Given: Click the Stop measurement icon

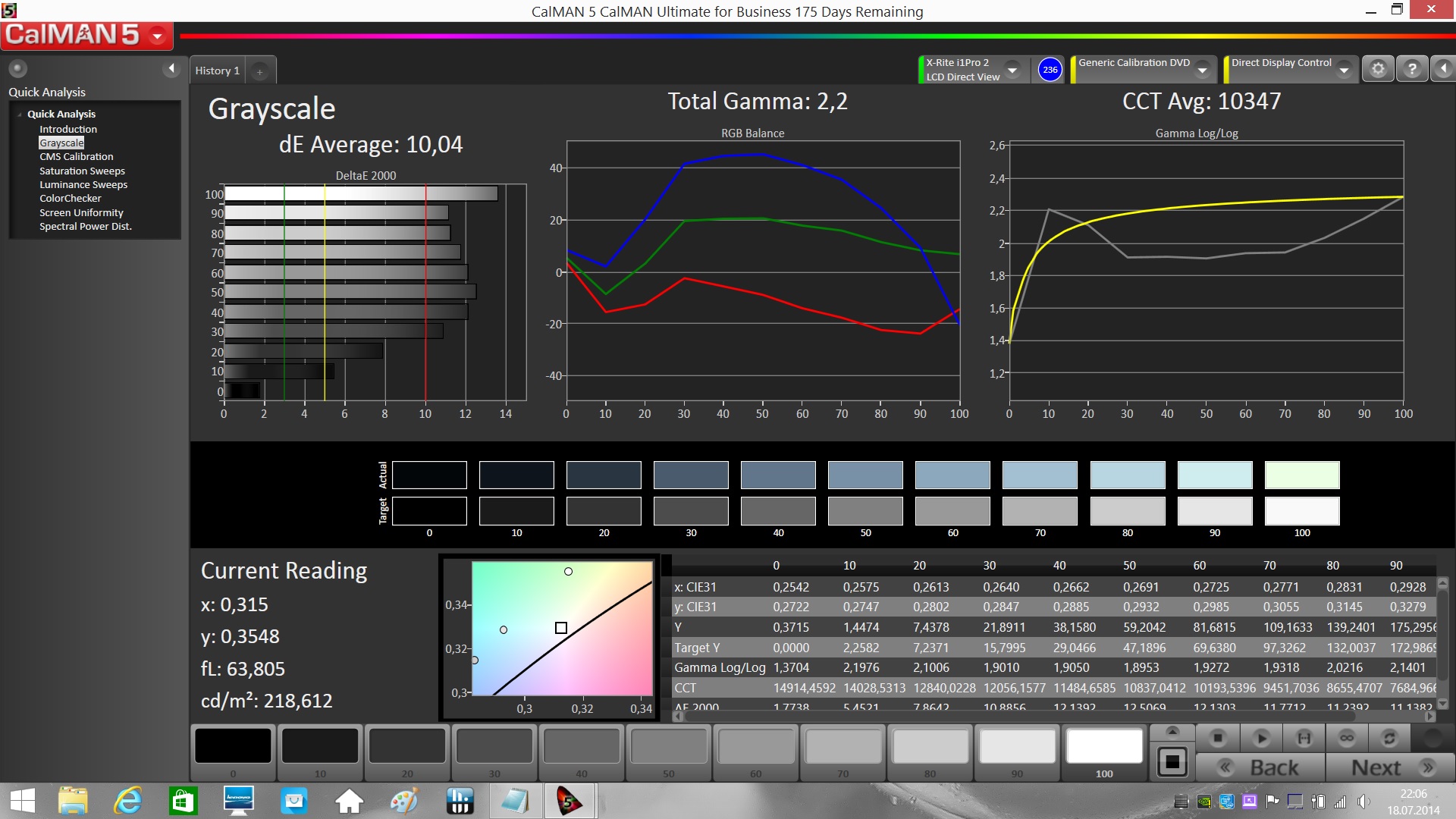Looking at the screenshot, I should click(x=1218, y=737).
